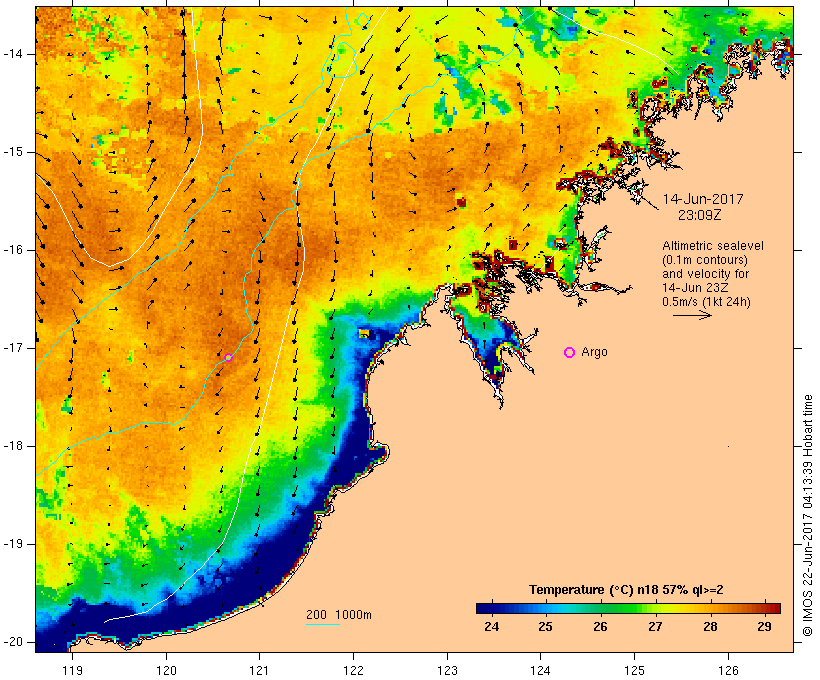The width and height of the screenshot is (820, 680).
Task: Click the colorbar tick label 26
Action: (x=600, y=627)
